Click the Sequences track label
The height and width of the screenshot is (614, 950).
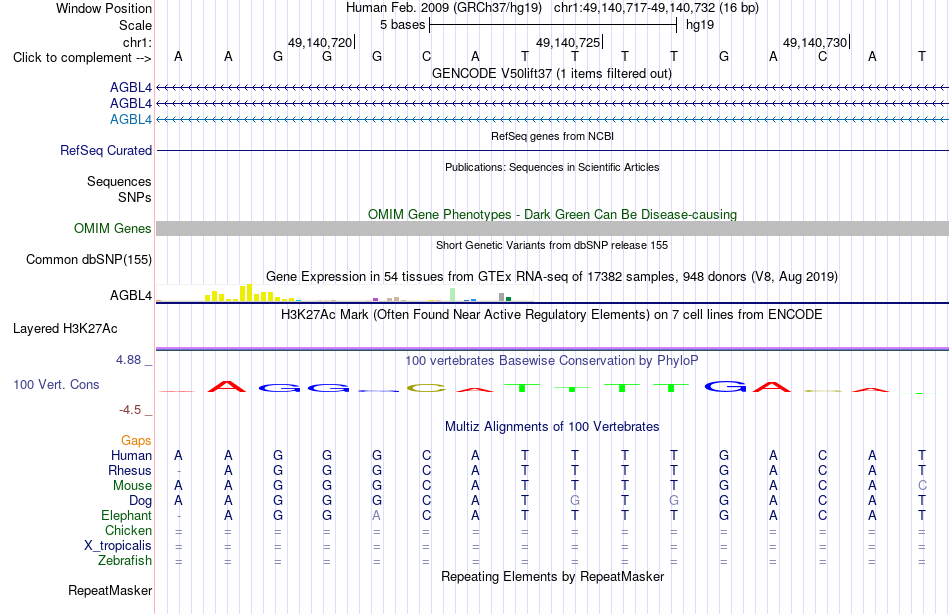point(119,181)
